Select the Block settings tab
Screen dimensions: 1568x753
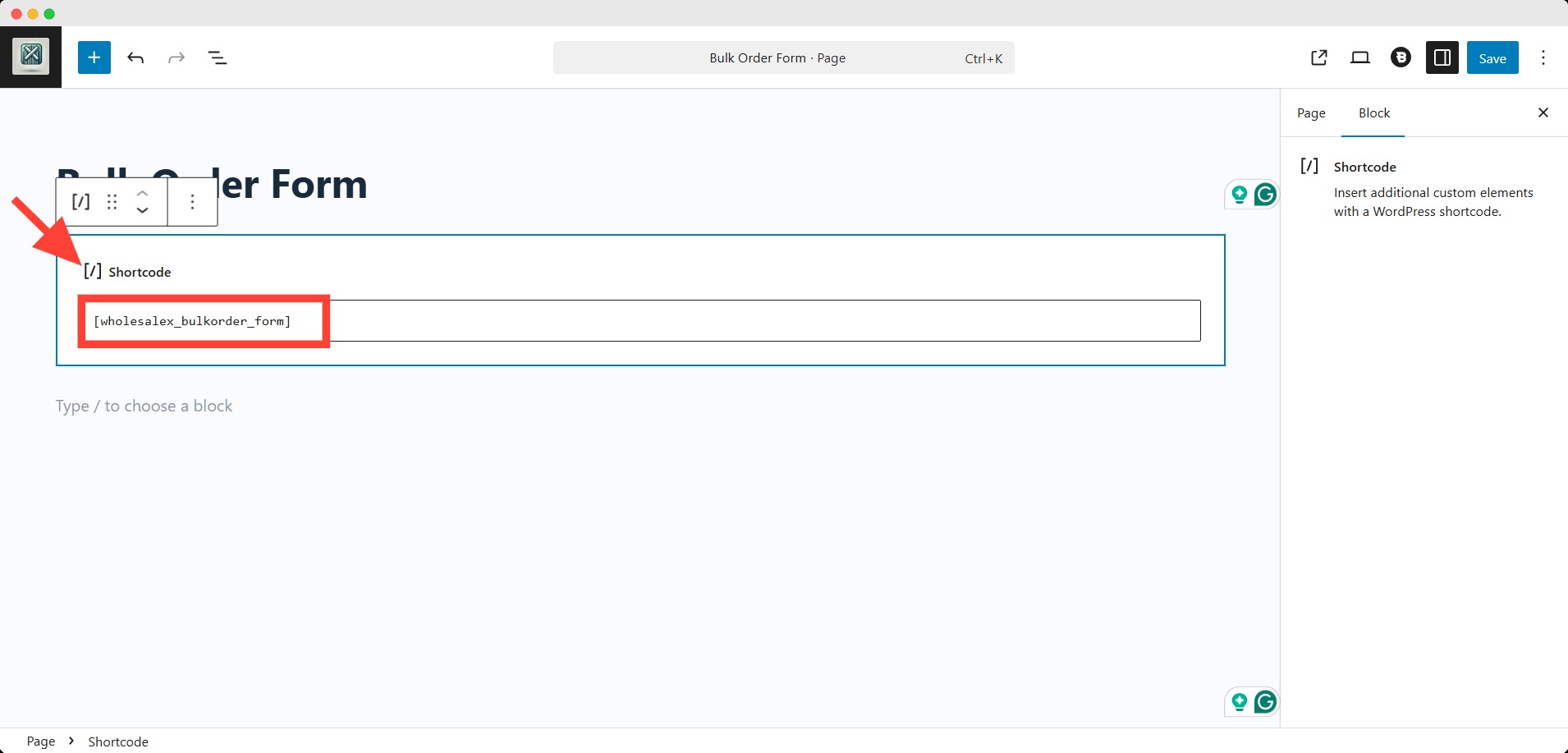point(1373,113)
